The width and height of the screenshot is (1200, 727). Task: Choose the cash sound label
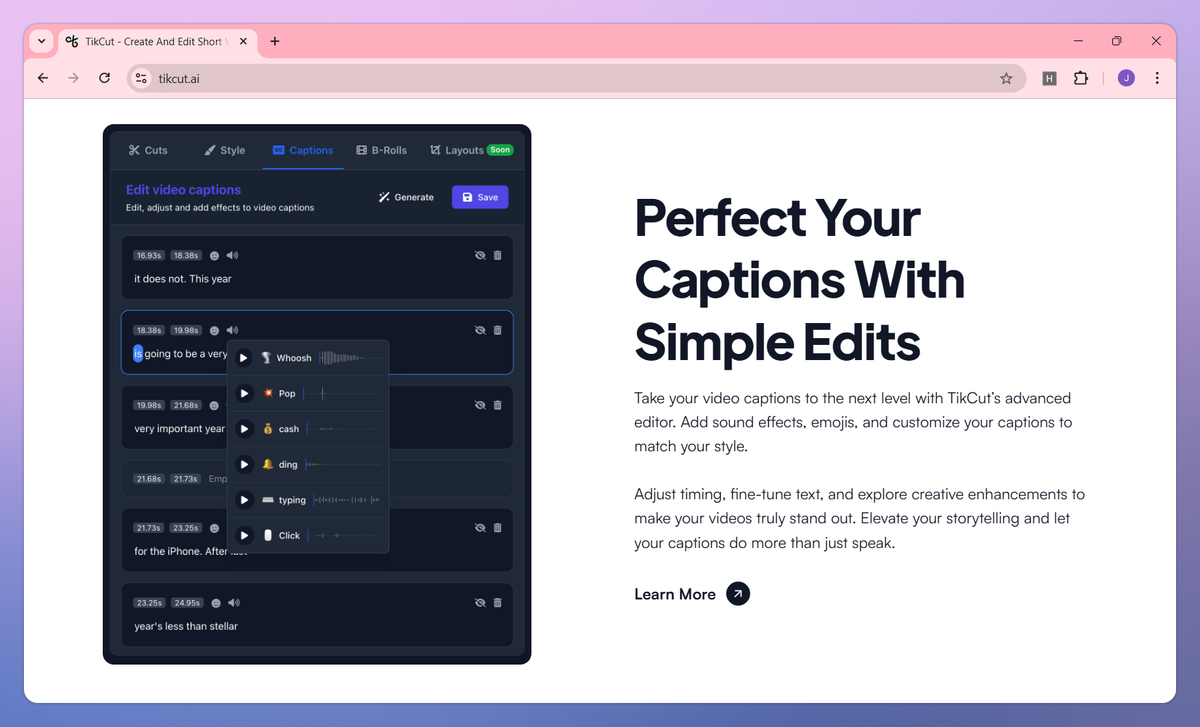[x=289, y=429]
